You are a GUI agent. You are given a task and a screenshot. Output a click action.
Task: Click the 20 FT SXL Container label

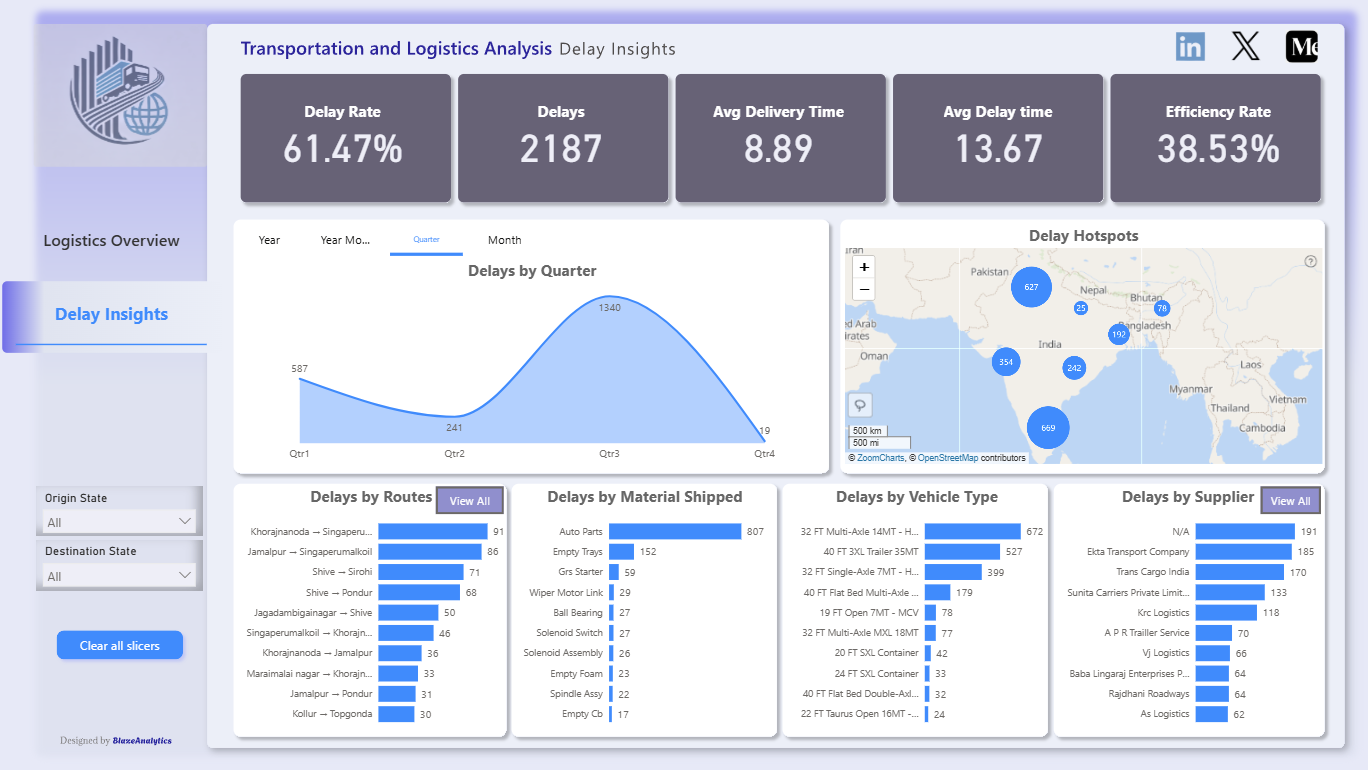click(x=876, y=653)
